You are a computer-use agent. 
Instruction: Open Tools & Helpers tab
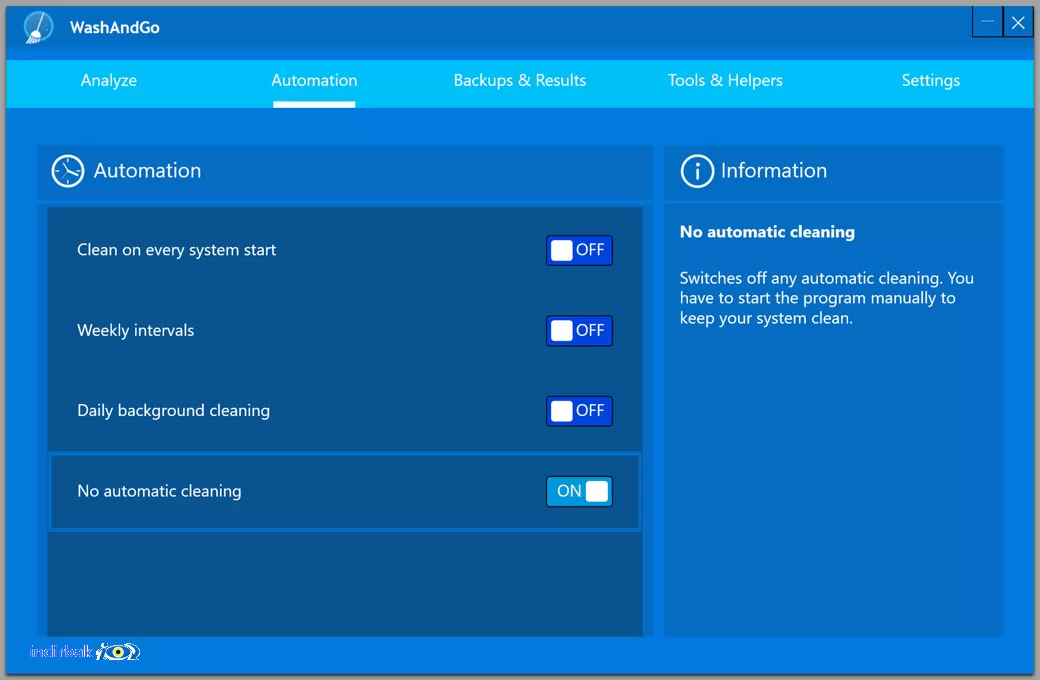[725, 80]
